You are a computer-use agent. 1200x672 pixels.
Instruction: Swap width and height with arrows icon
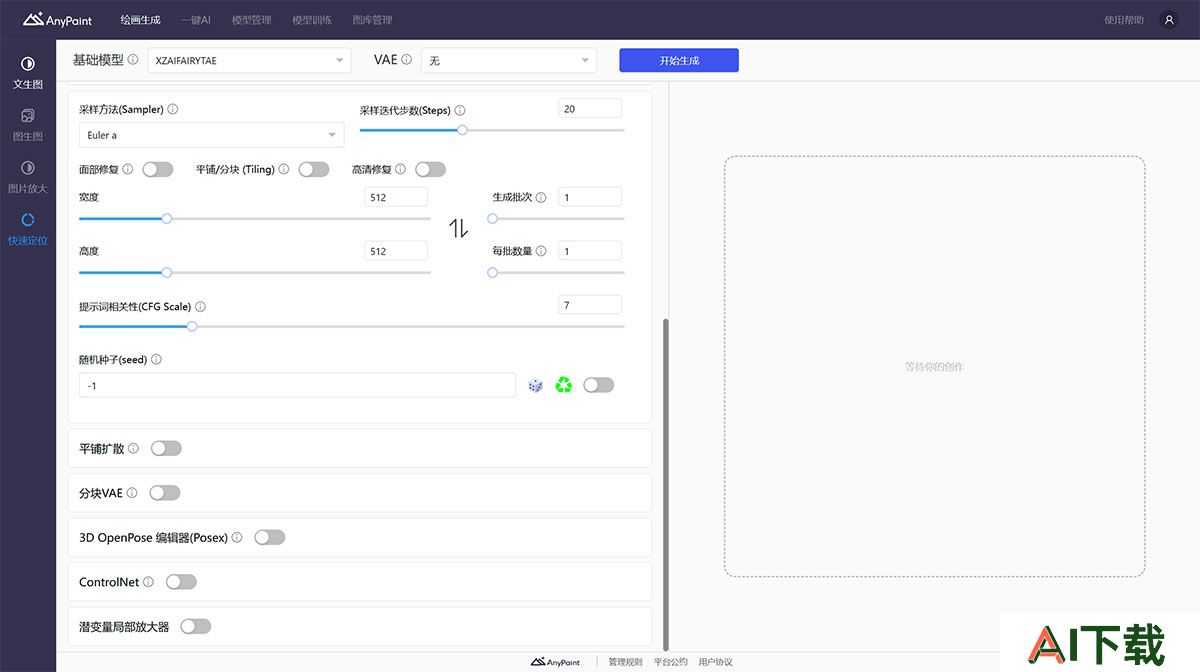pos(458,228)
